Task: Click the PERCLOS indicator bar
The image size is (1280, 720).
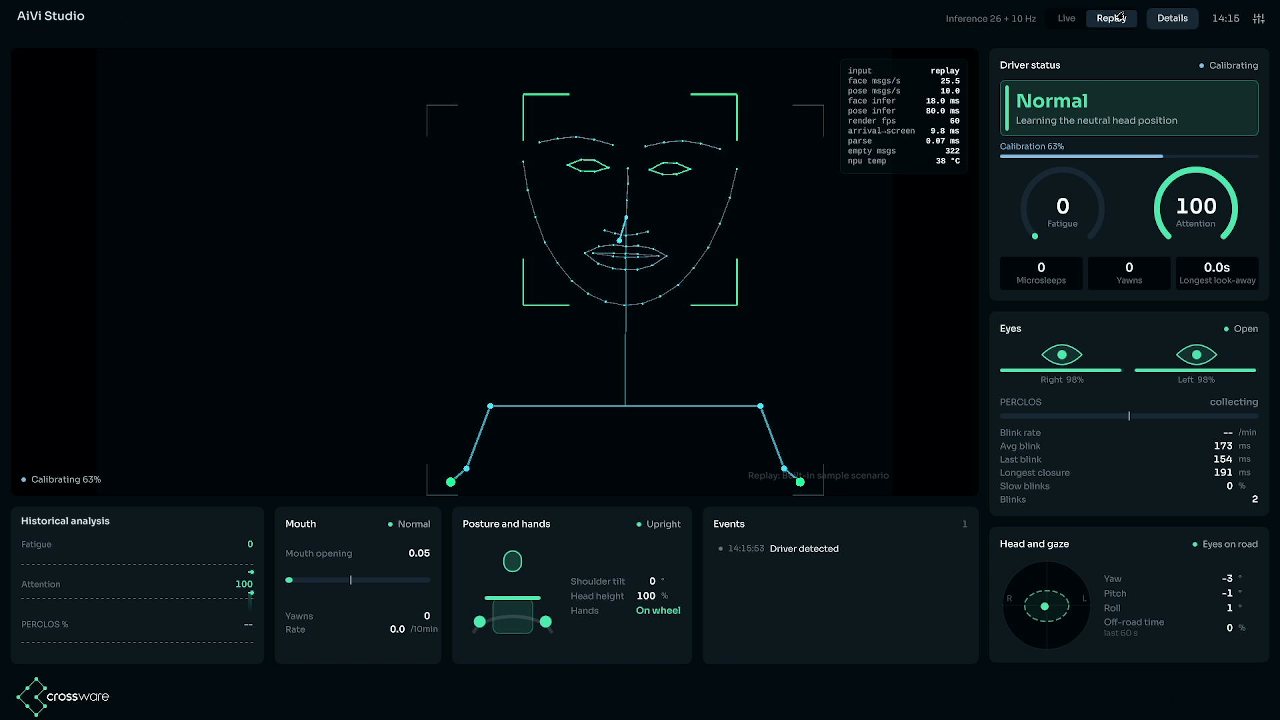Action: click(1129, 416)
